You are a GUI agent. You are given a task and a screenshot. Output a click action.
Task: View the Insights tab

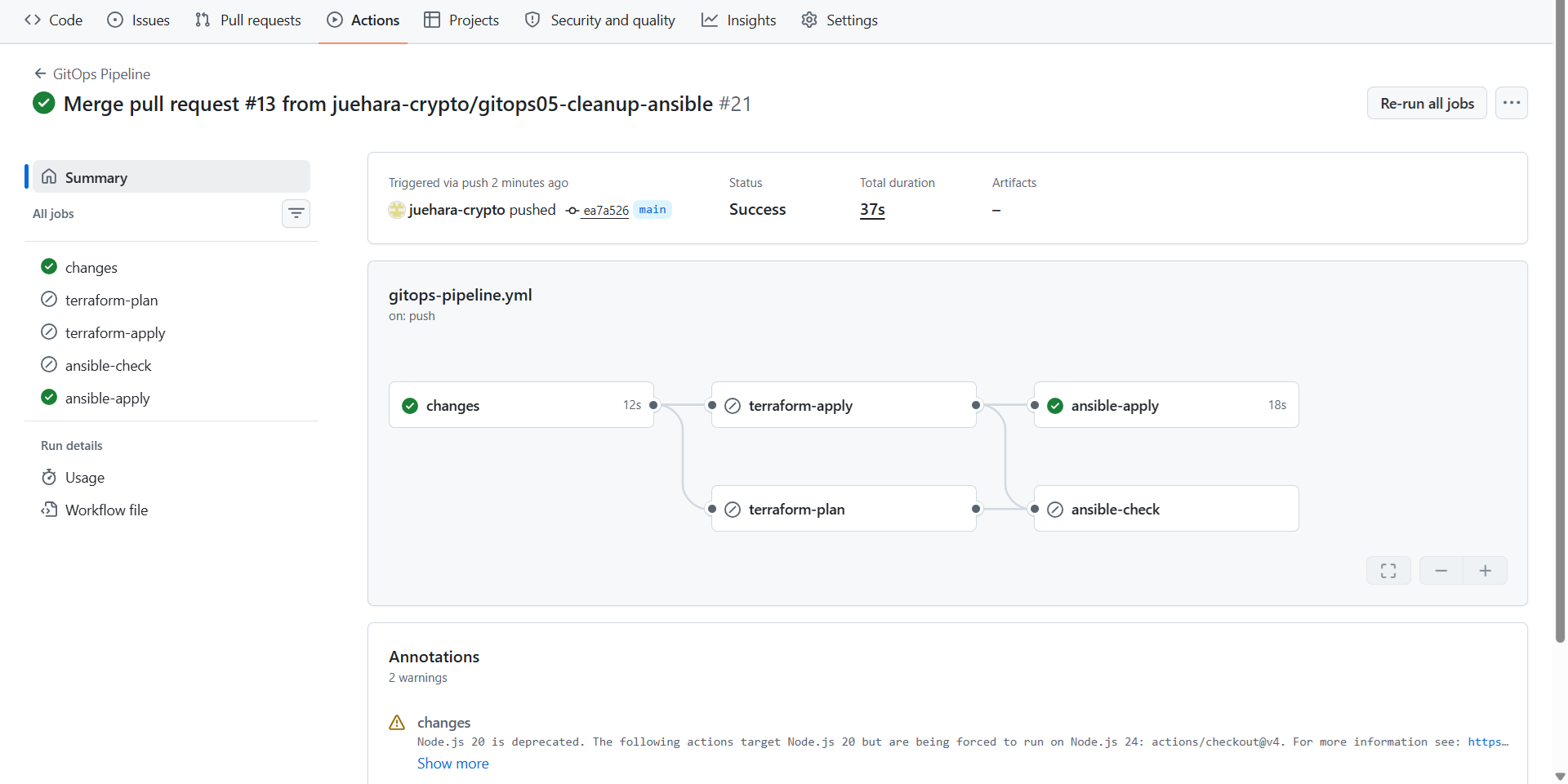point(739,20)
